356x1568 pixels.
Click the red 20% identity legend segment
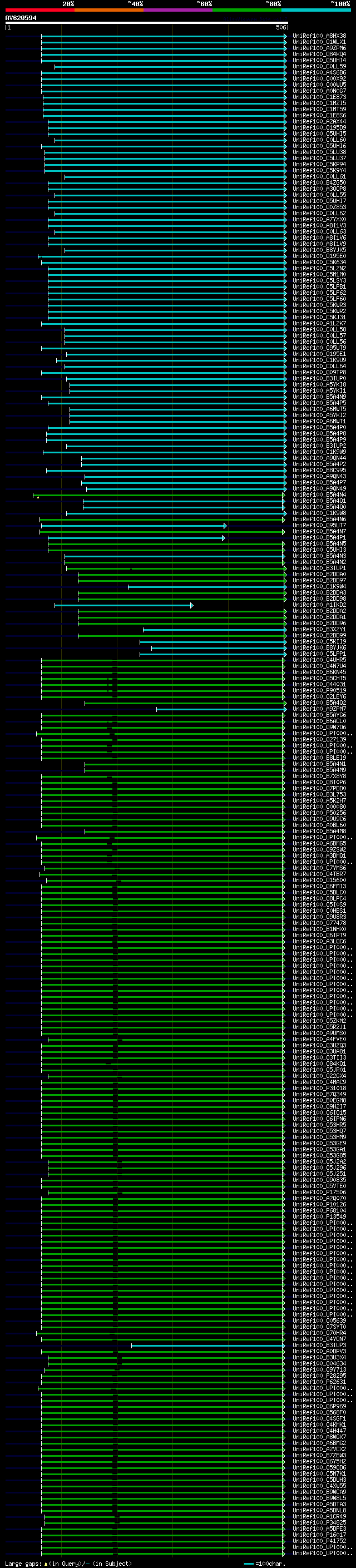(39, 10)
